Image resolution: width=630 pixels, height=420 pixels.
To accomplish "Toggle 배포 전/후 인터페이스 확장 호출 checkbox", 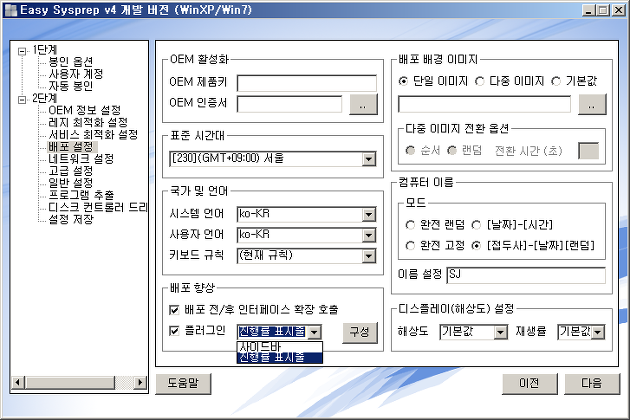I will [x=174, y=310].
